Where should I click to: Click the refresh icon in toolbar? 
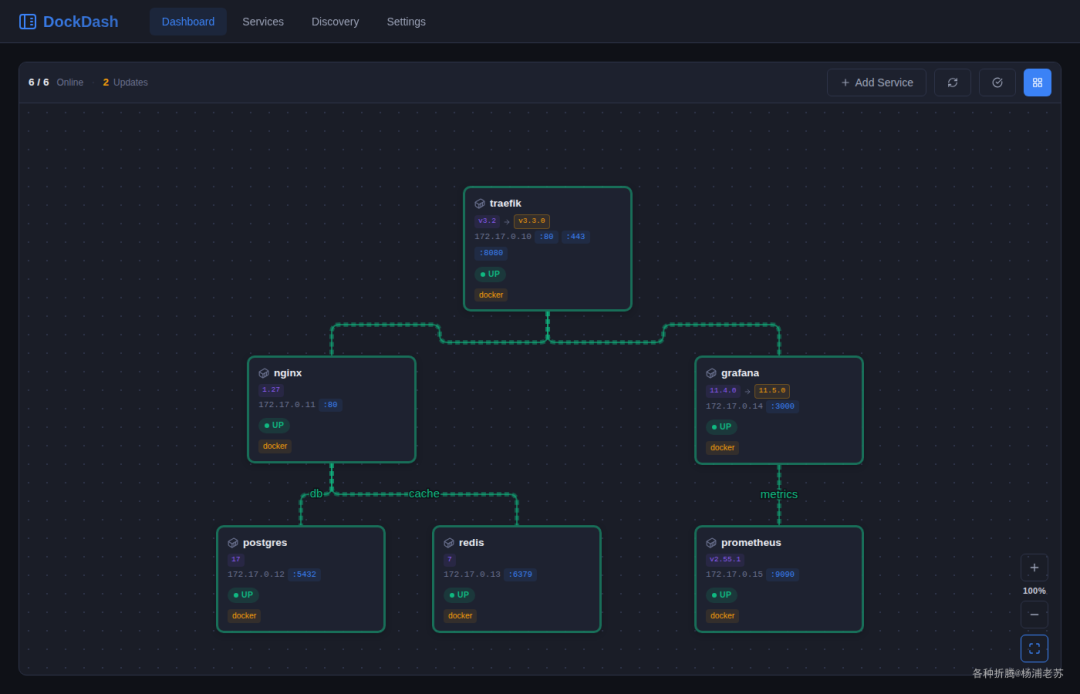(x=953, y=83)
